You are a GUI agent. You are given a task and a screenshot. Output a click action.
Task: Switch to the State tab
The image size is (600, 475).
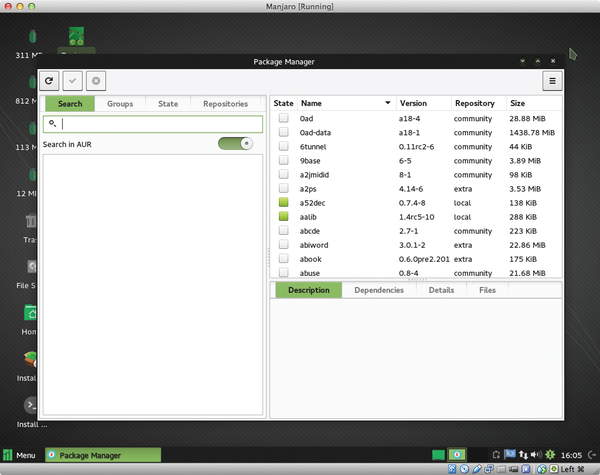coord(168,104)
